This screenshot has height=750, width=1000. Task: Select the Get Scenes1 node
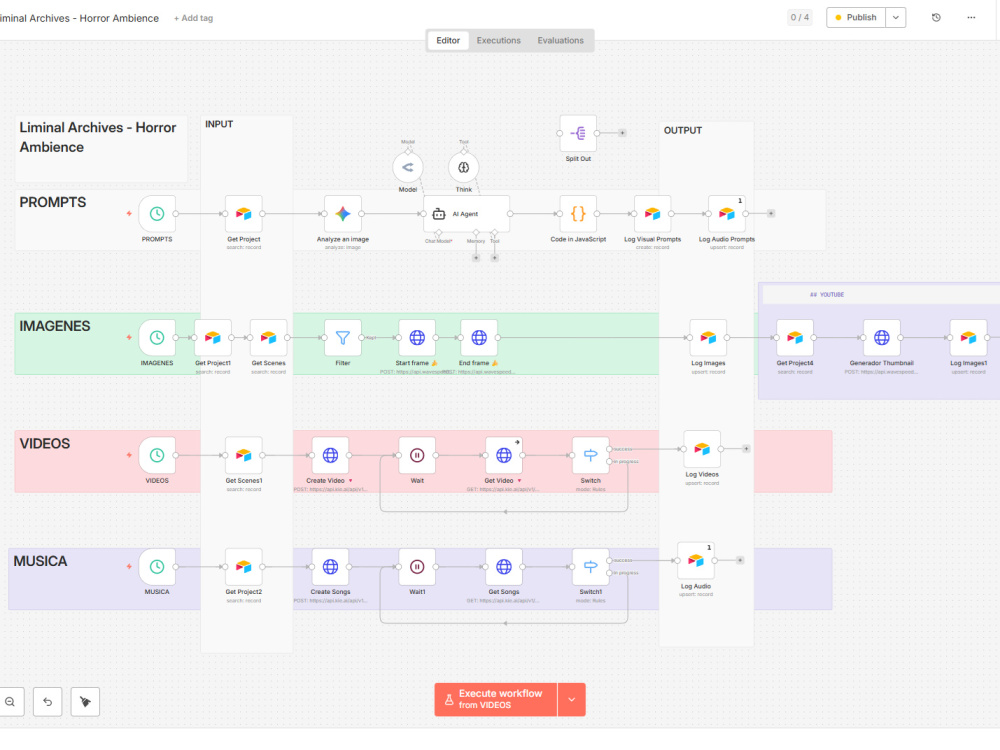244,455
